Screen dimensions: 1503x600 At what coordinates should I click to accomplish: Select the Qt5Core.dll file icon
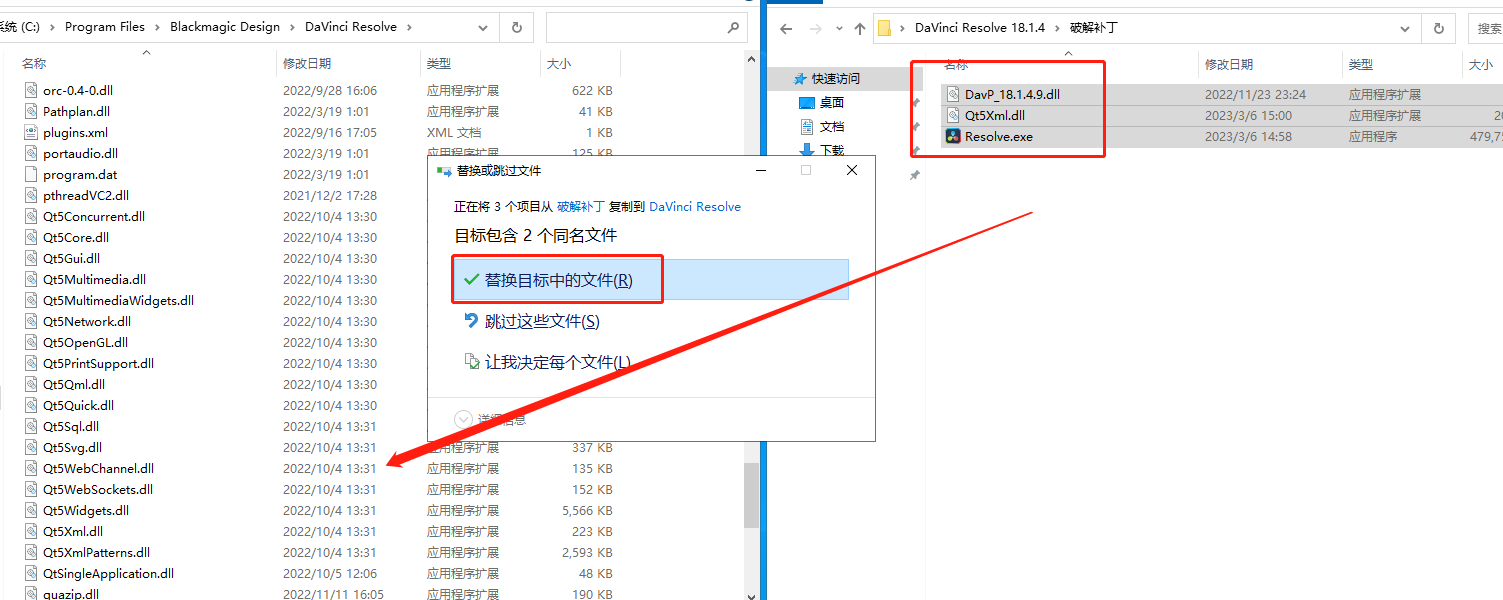pos(31,237)
